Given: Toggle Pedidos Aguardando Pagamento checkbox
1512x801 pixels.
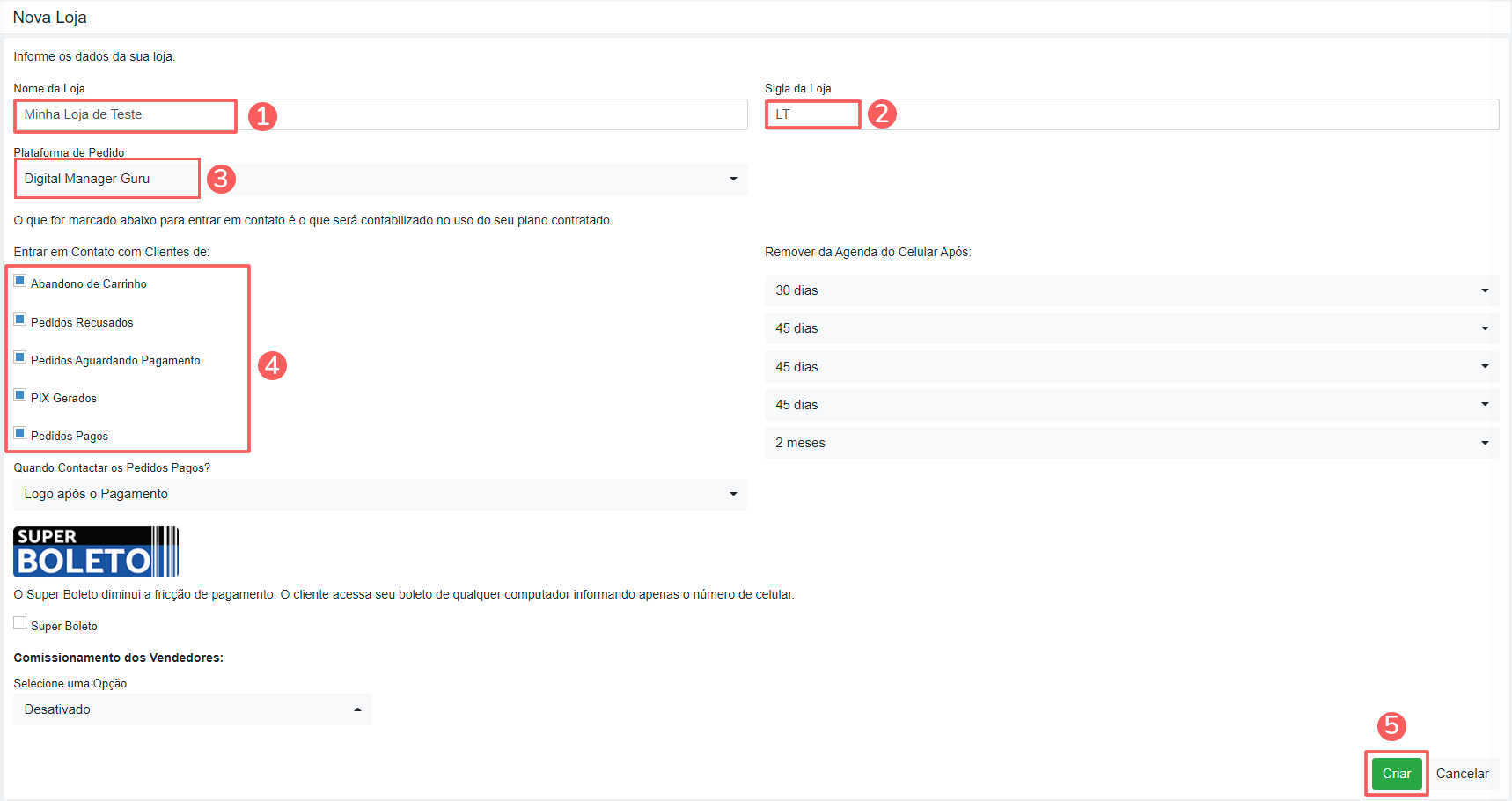Looking at the screenshot, I should click(x=20, y=357).
